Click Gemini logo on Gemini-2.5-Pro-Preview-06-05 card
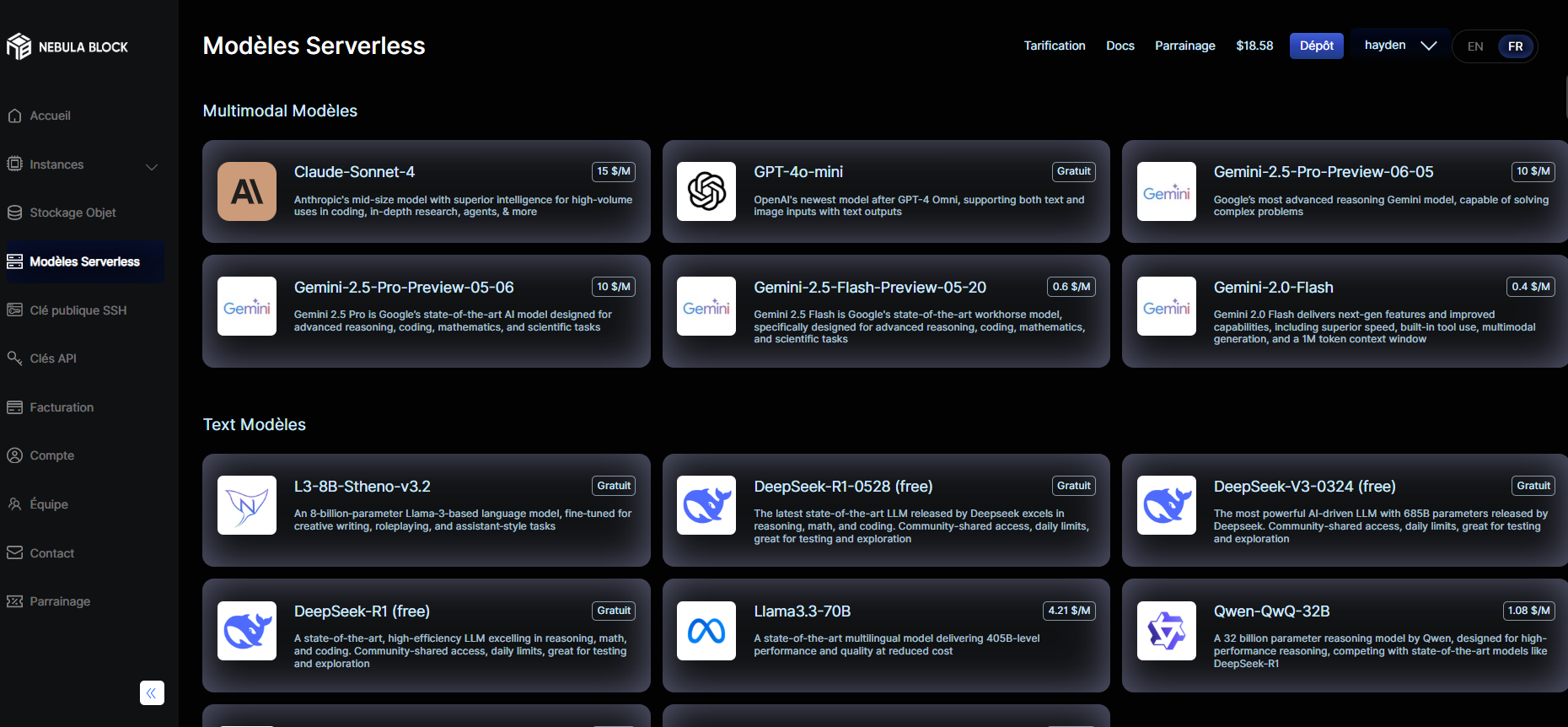Screen dimensions: 1568x727 [1167, 191]
